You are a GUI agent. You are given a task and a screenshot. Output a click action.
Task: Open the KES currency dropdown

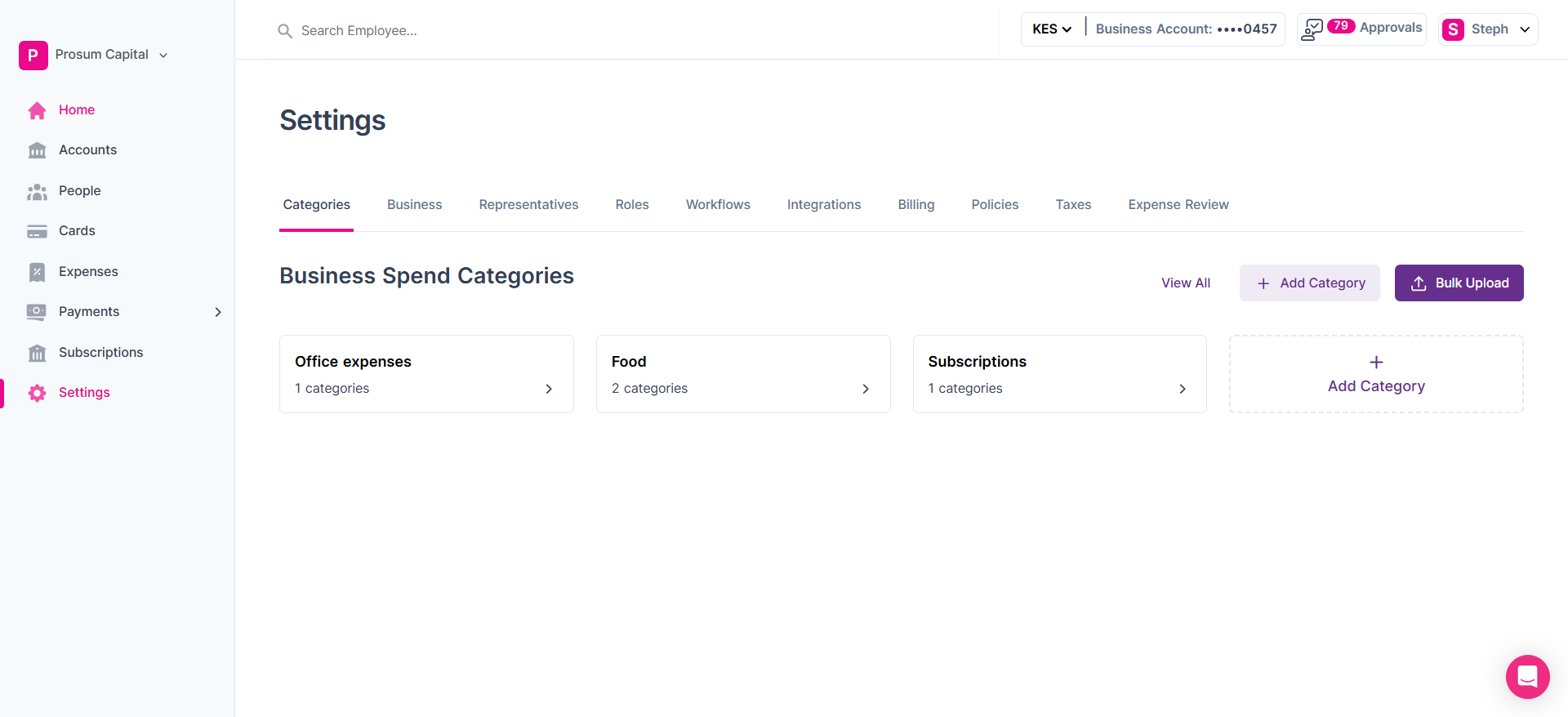coord(1052,29)
